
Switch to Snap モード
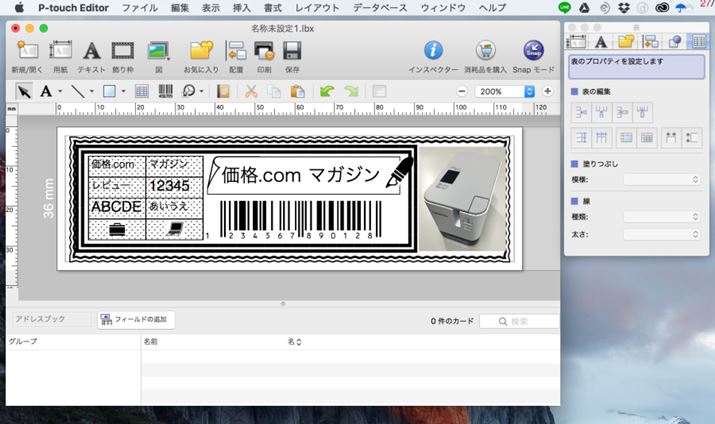(534, 51)
